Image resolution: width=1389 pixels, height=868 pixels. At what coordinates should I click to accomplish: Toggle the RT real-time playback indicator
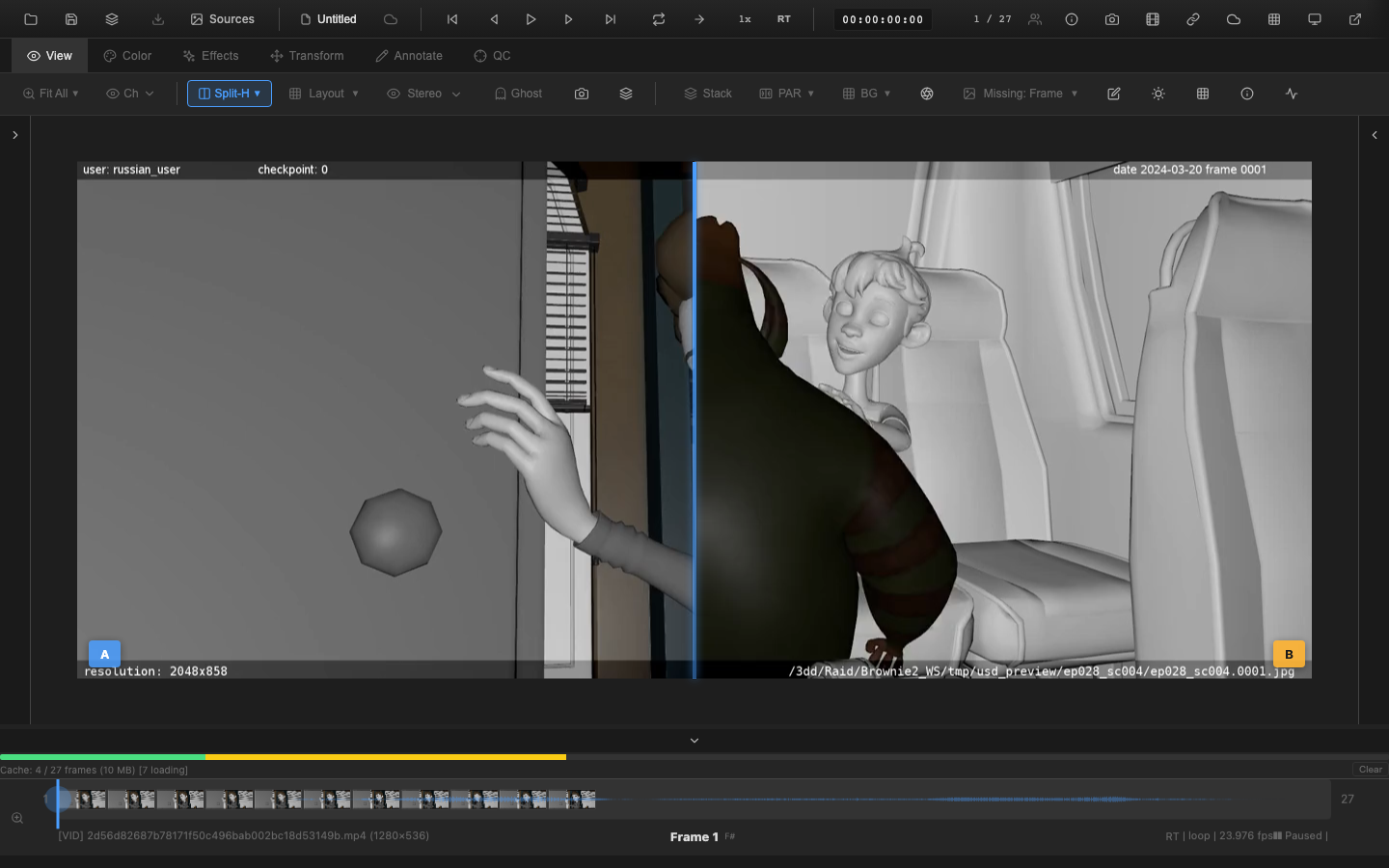tap(784, 18)
